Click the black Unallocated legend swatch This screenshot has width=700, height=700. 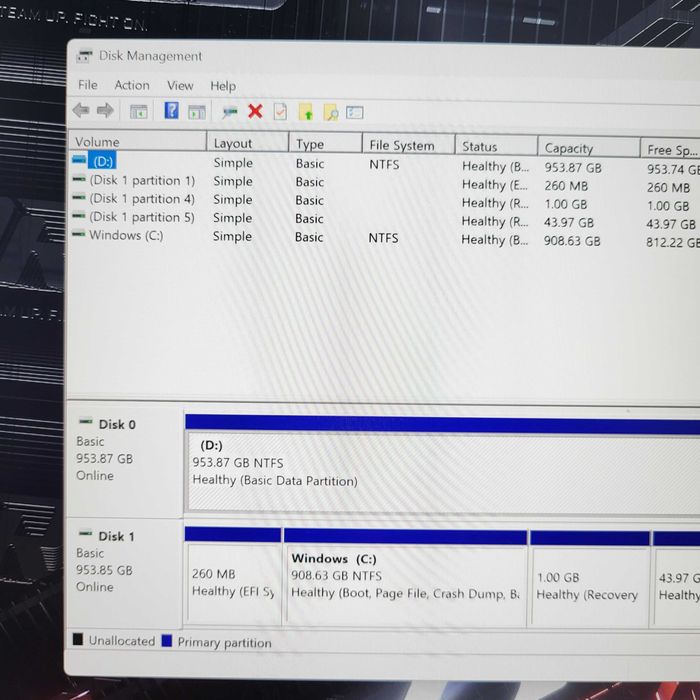coord(78,639)
